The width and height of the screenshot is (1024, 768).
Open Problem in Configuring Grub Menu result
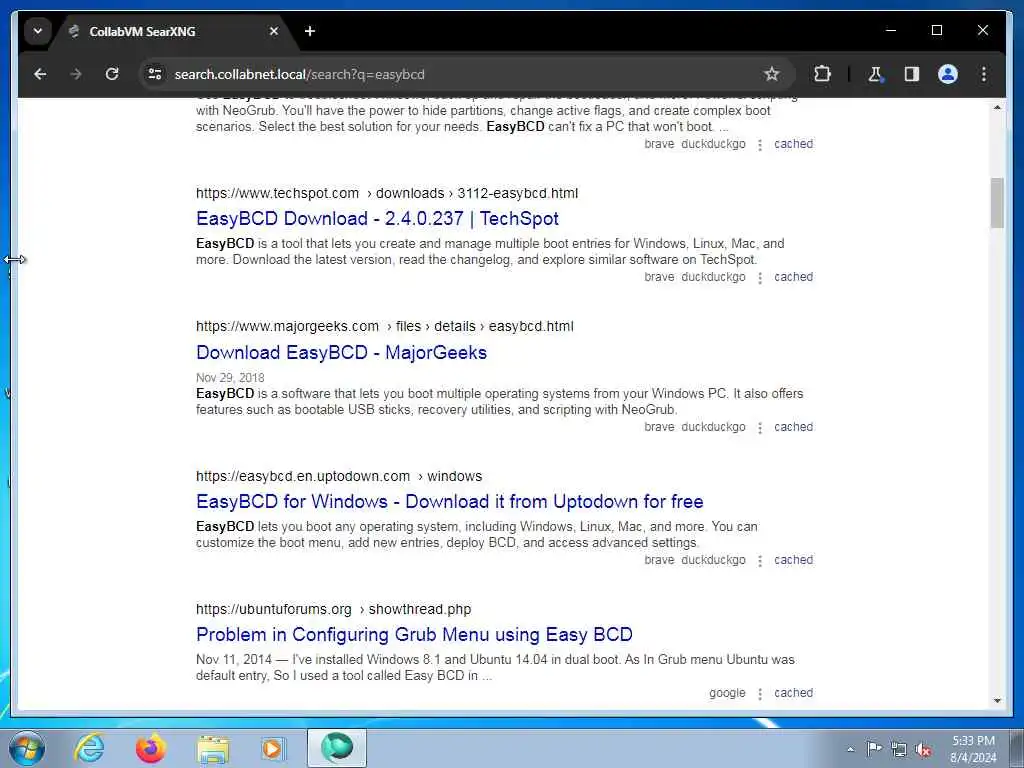pyautogui.click(x=414, y=635)
